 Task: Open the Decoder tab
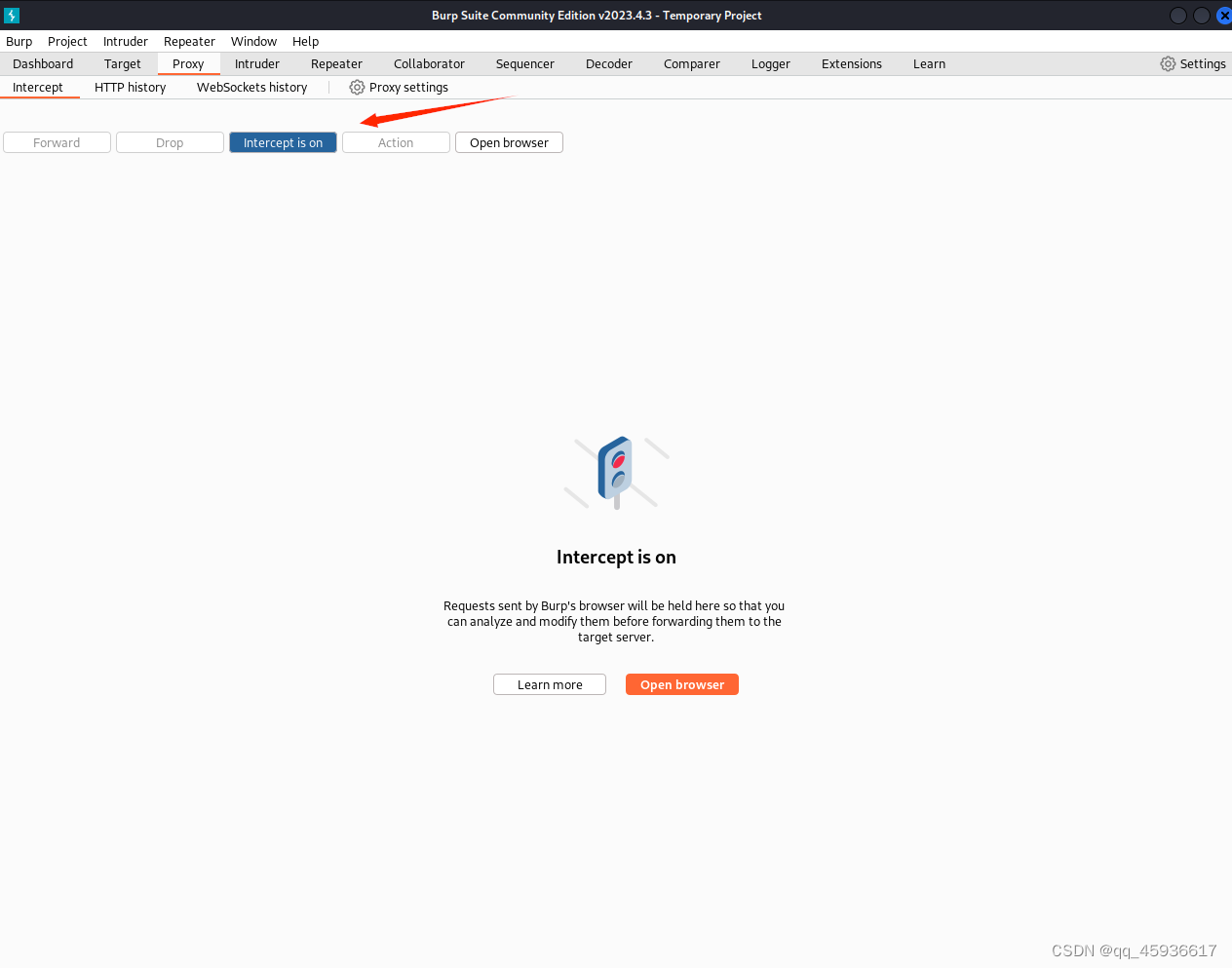click(609, 63)
